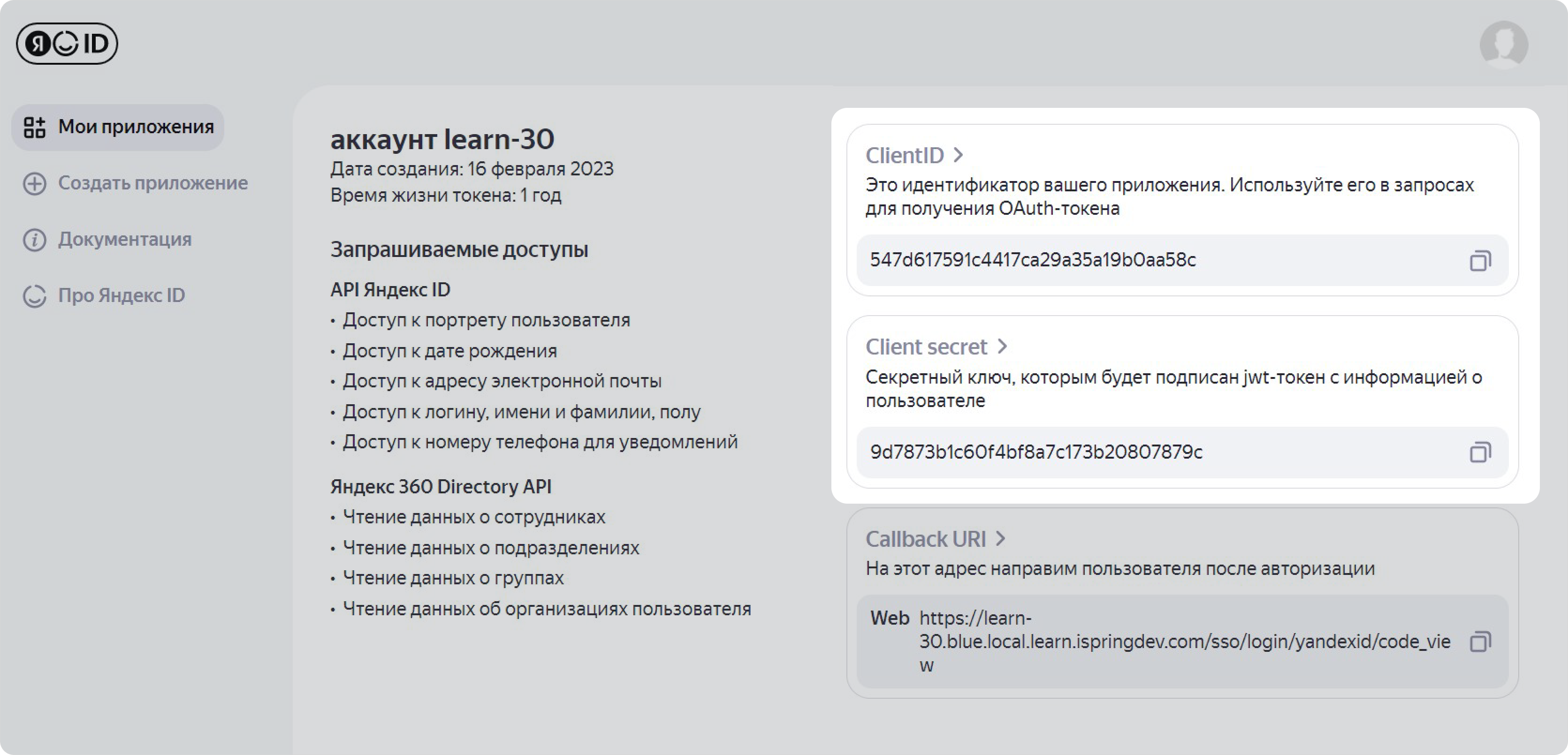Select Мои приложения in the sidebar

pos(118,127)
